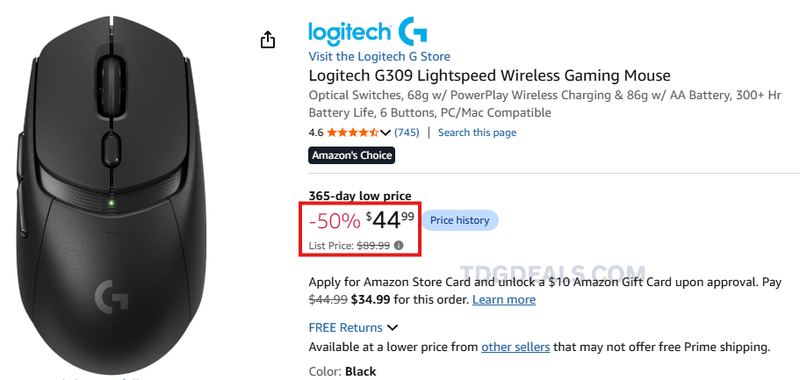Click the product title Logitech G309 Lightspeed
Viewport: 800px width, 380px height.
(489, 76)
